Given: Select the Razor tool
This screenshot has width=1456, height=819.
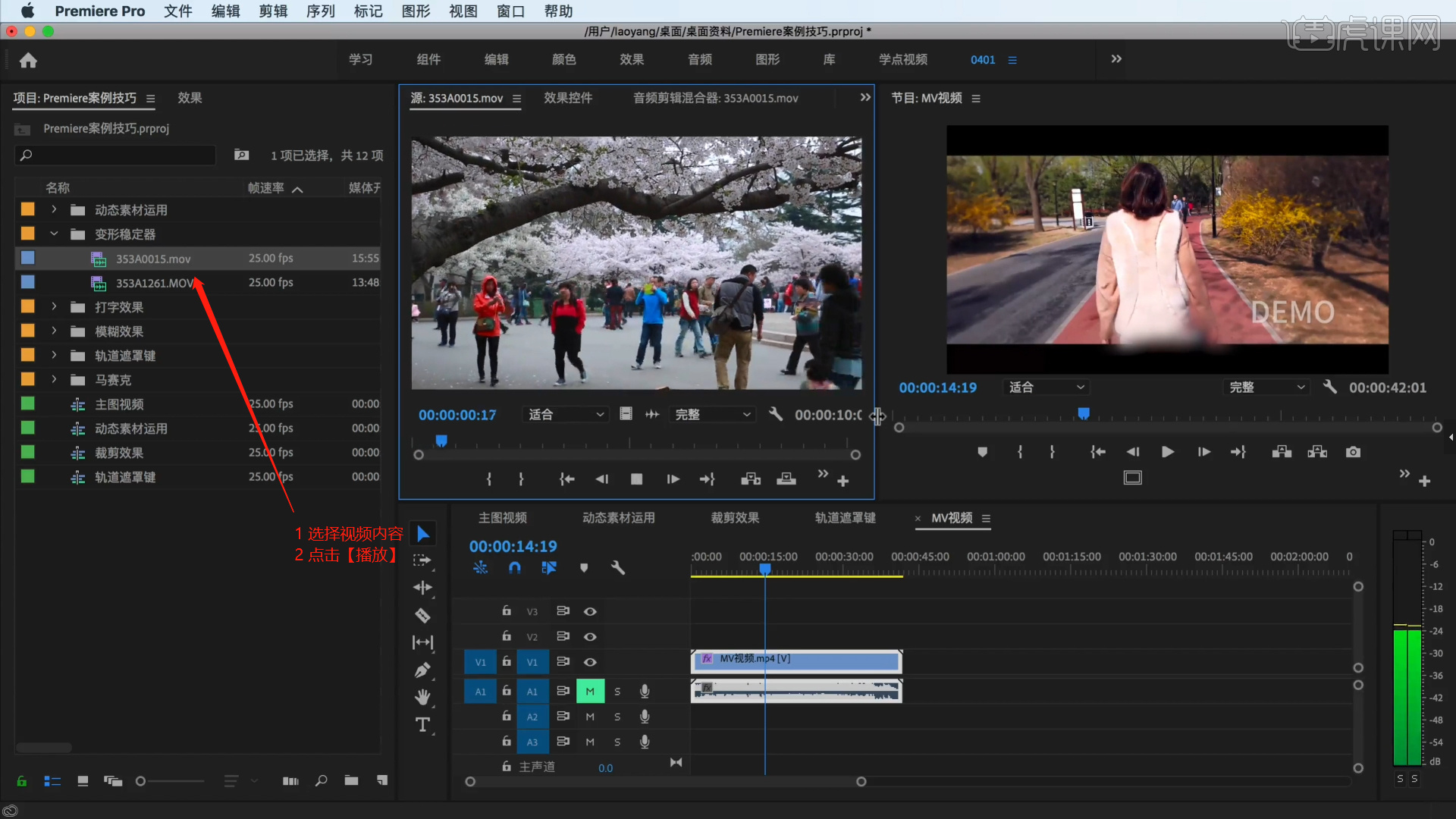Looking at the screenshot, I should click(x=422, y=615).
